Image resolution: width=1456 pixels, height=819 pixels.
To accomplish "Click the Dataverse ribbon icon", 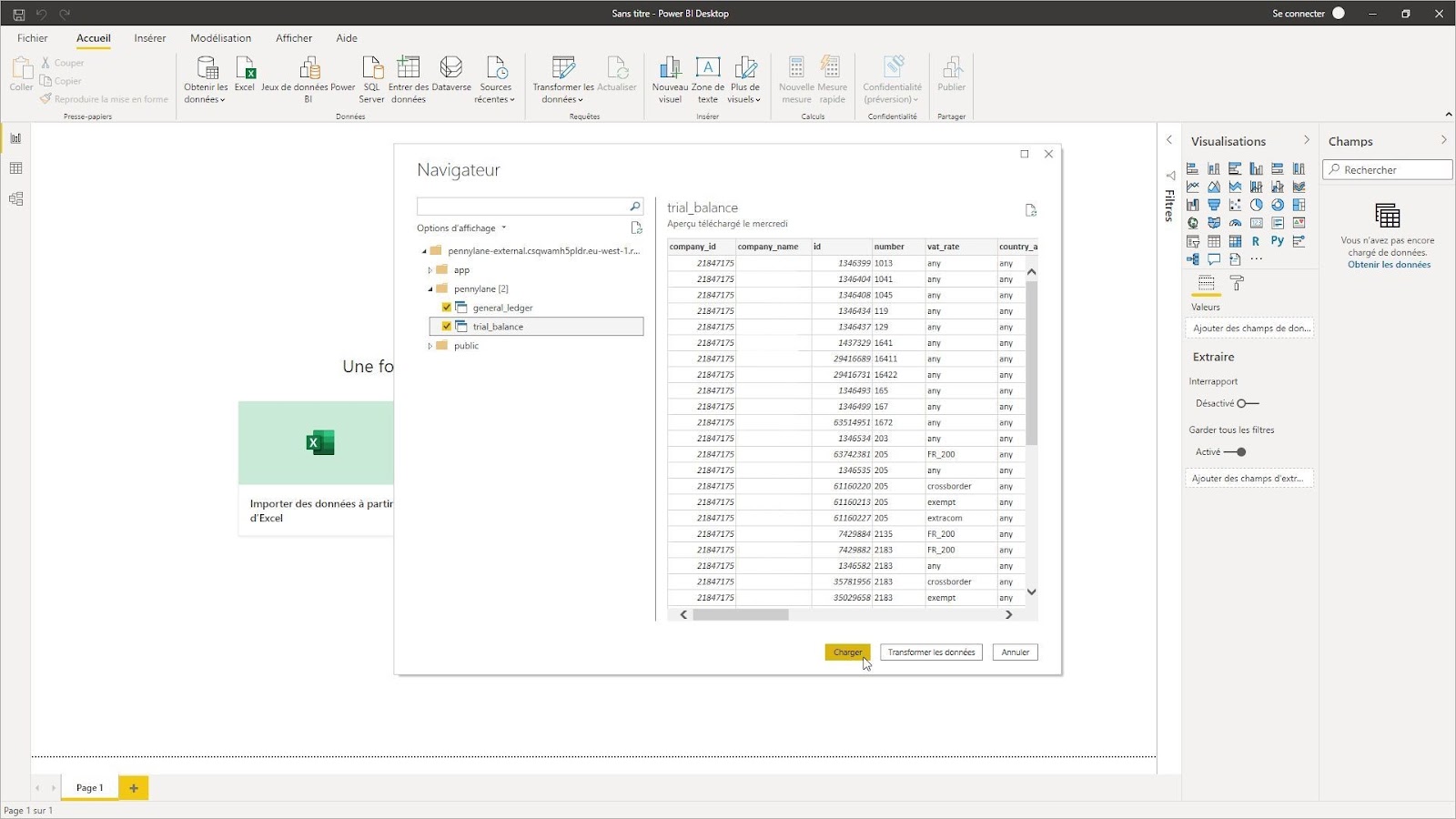I will (x=451, y=74).
